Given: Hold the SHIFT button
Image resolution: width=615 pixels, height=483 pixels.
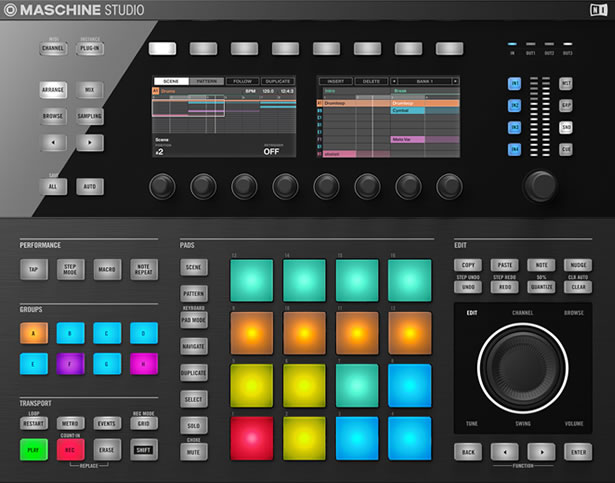Looking at the screenshot, I should point(144,450).
